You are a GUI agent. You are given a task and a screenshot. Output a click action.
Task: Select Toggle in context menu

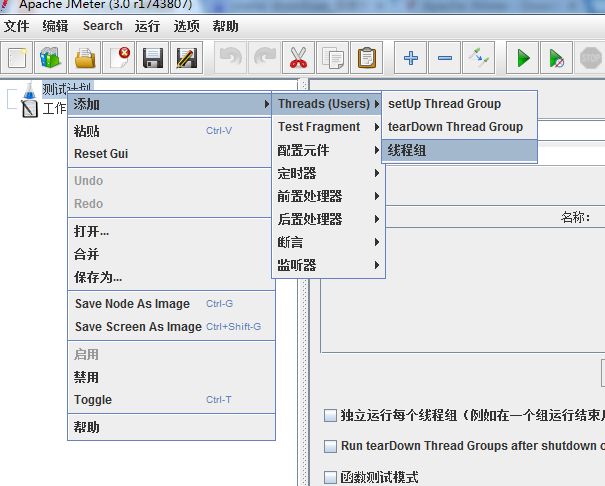171,400
